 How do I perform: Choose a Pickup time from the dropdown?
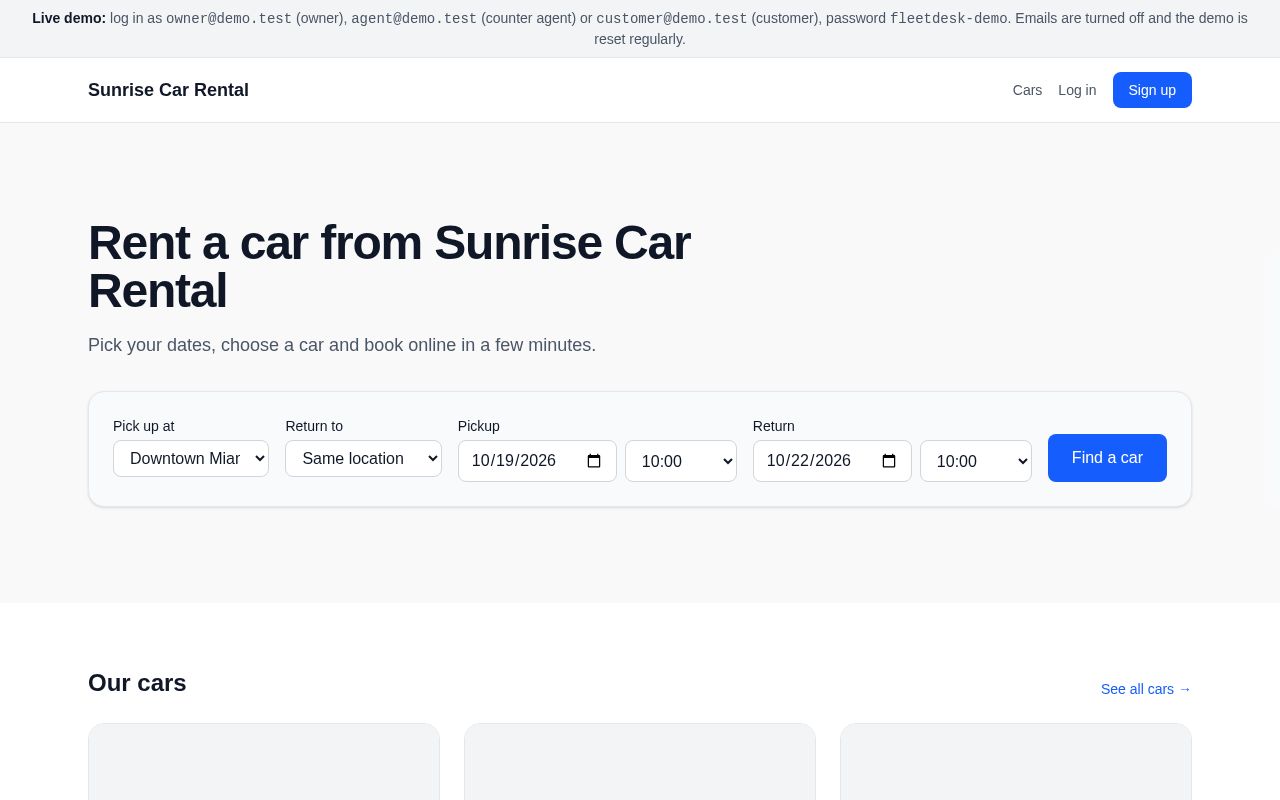(x=681, y=461)
